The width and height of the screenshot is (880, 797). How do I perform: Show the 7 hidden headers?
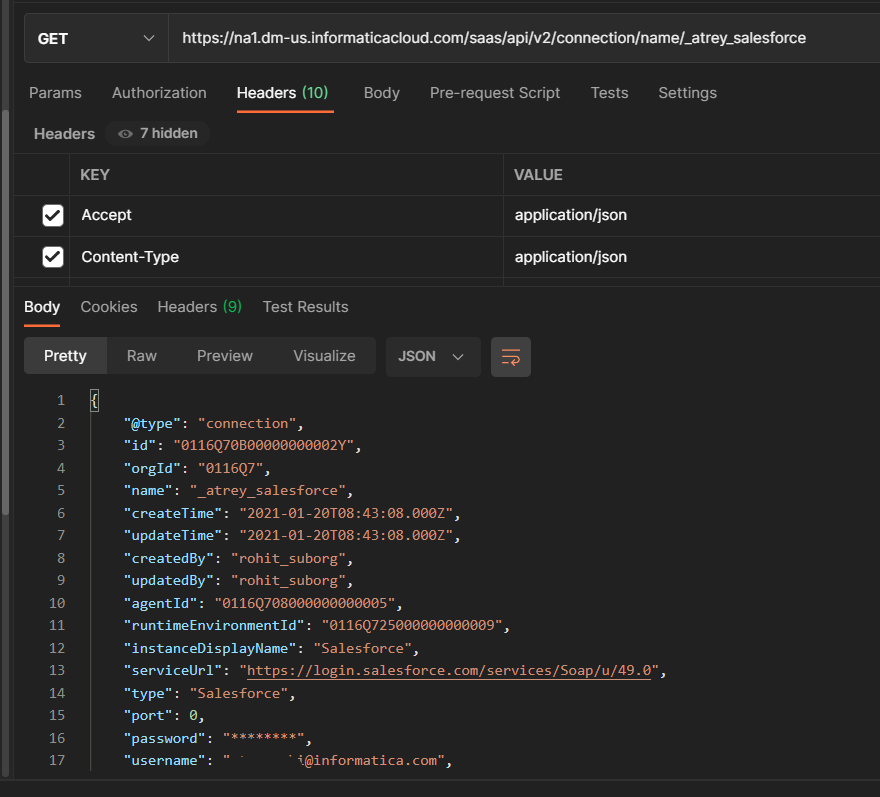[158, 134]
